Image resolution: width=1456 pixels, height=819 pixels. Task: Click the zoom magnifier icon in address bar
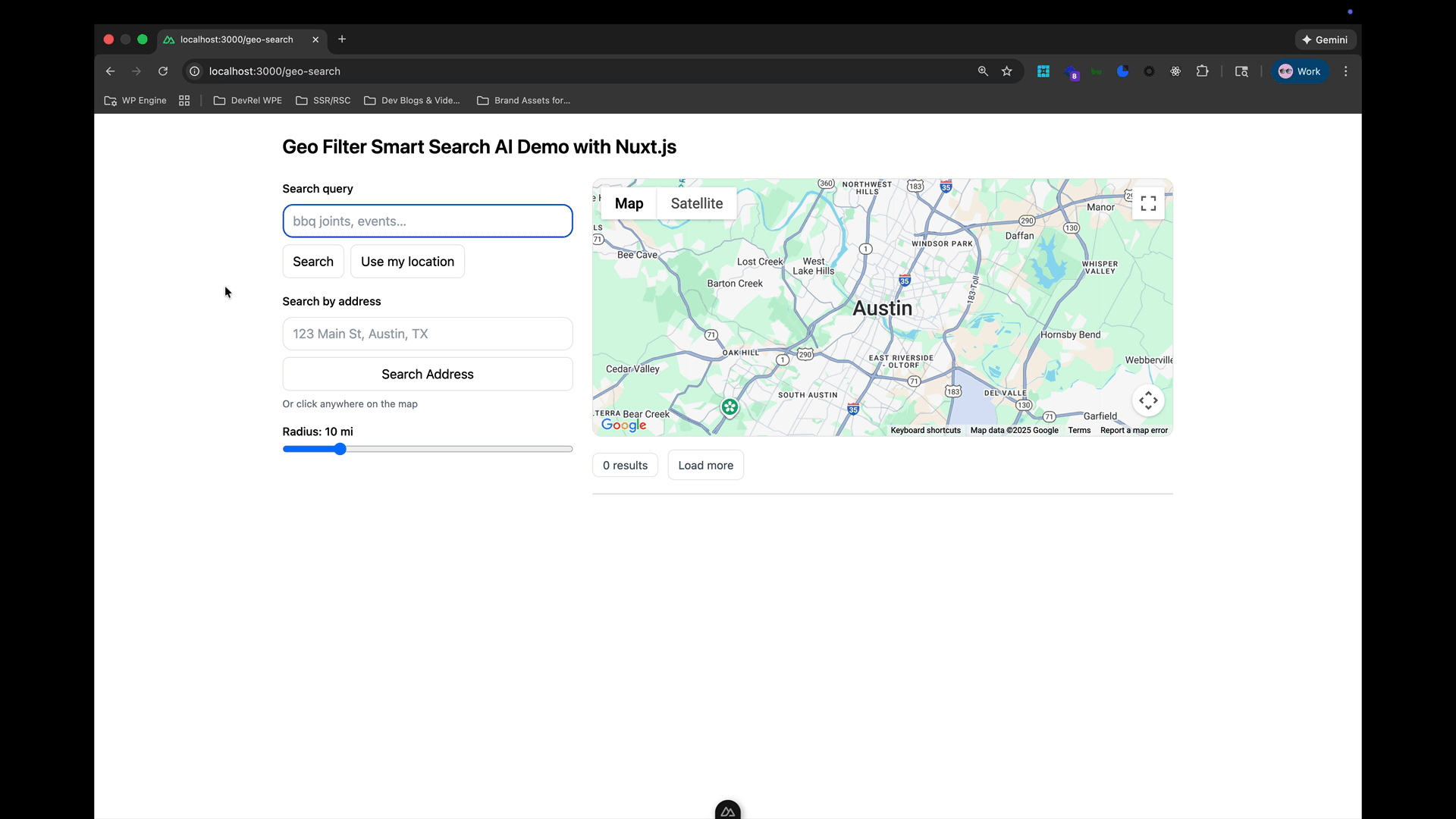pos(983,71)
